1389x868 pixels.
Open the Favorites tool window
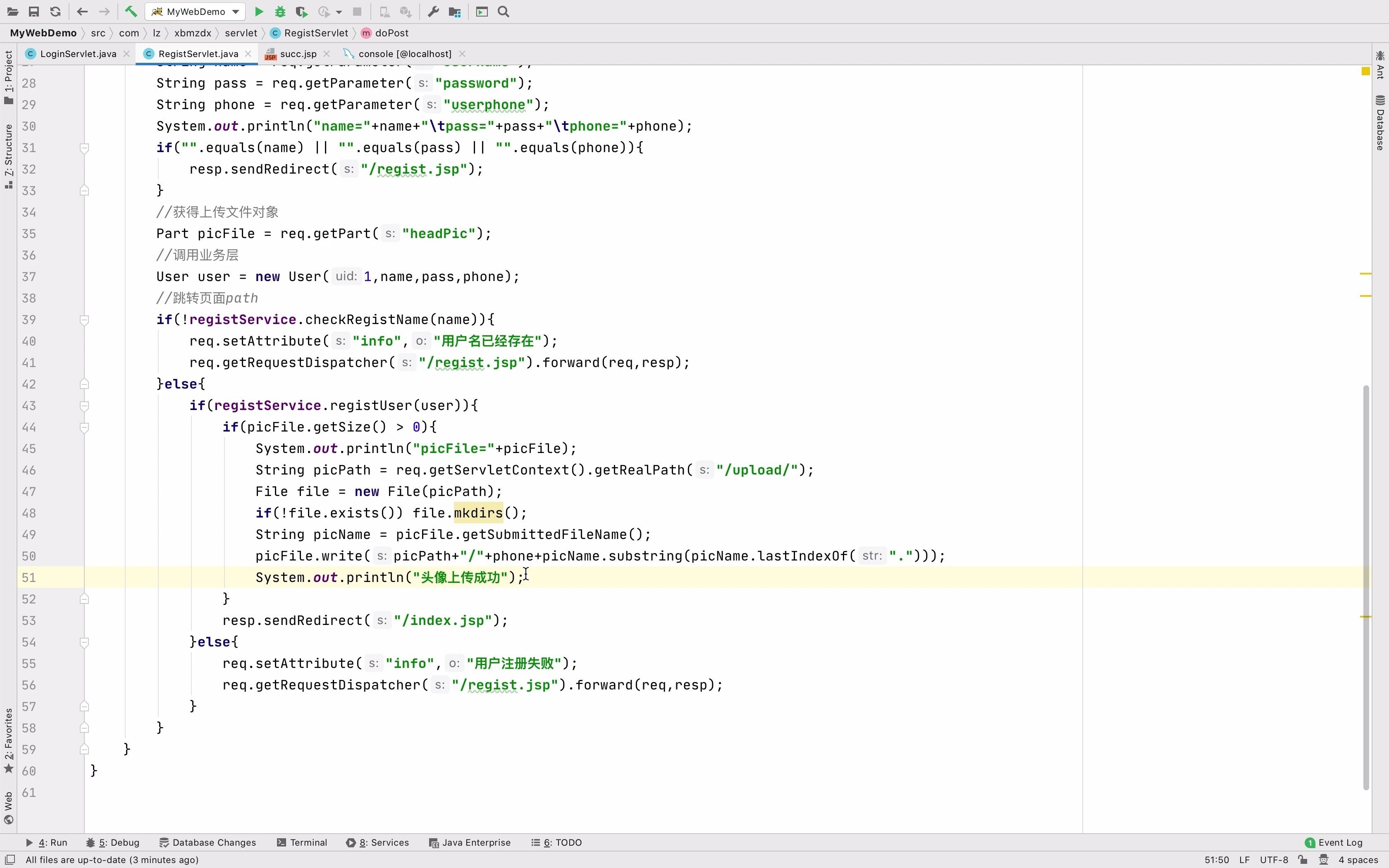click(x=9, y=741)
